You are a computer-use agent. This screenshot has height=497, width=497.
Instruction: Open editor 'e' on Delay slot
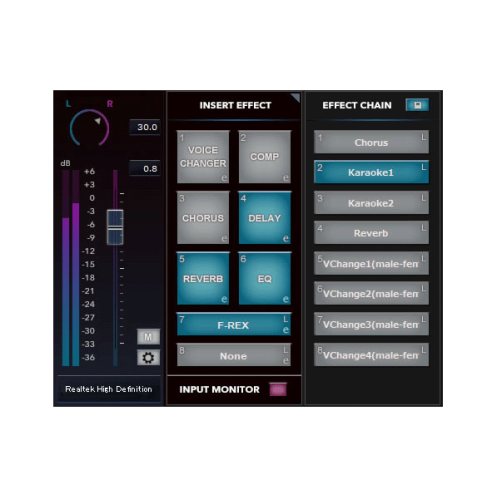pyautogui.click(x=286, y=238)
